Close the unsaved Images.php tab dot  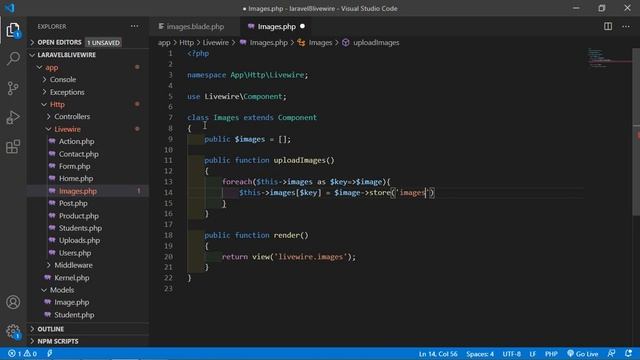coord(302,26)
